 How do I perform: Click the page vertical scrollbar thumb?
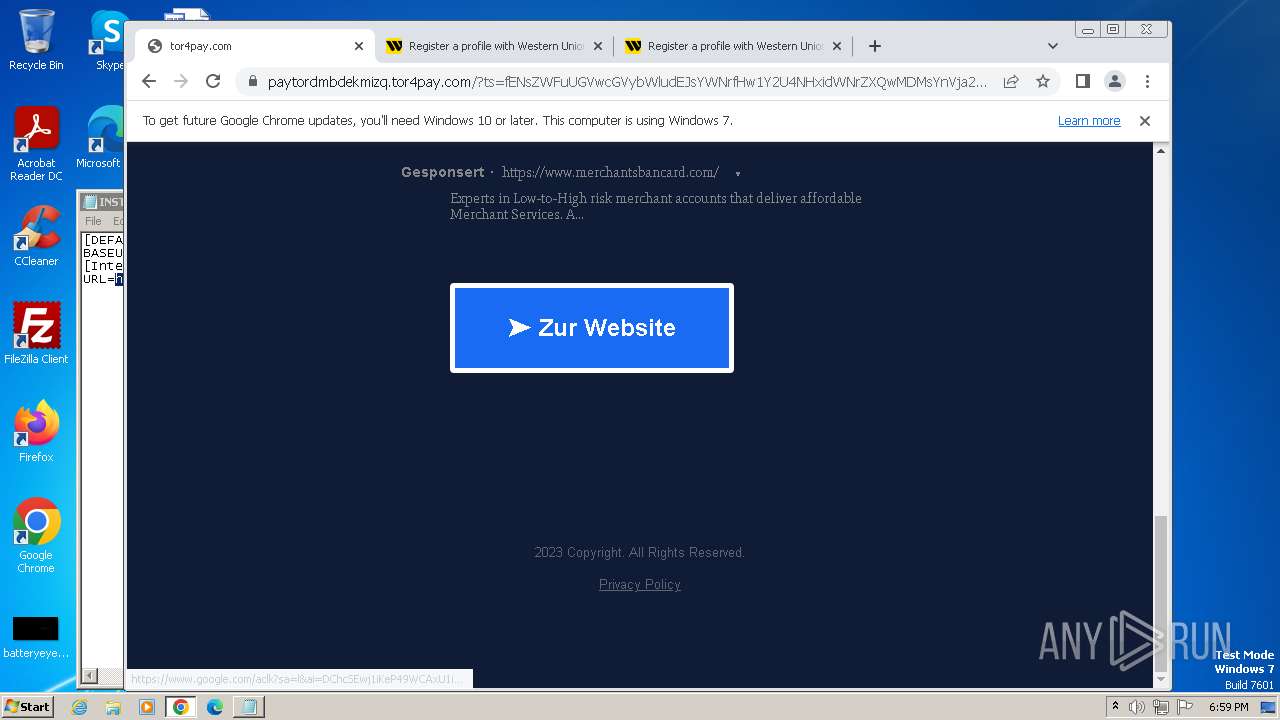(x=1161, y=592)
